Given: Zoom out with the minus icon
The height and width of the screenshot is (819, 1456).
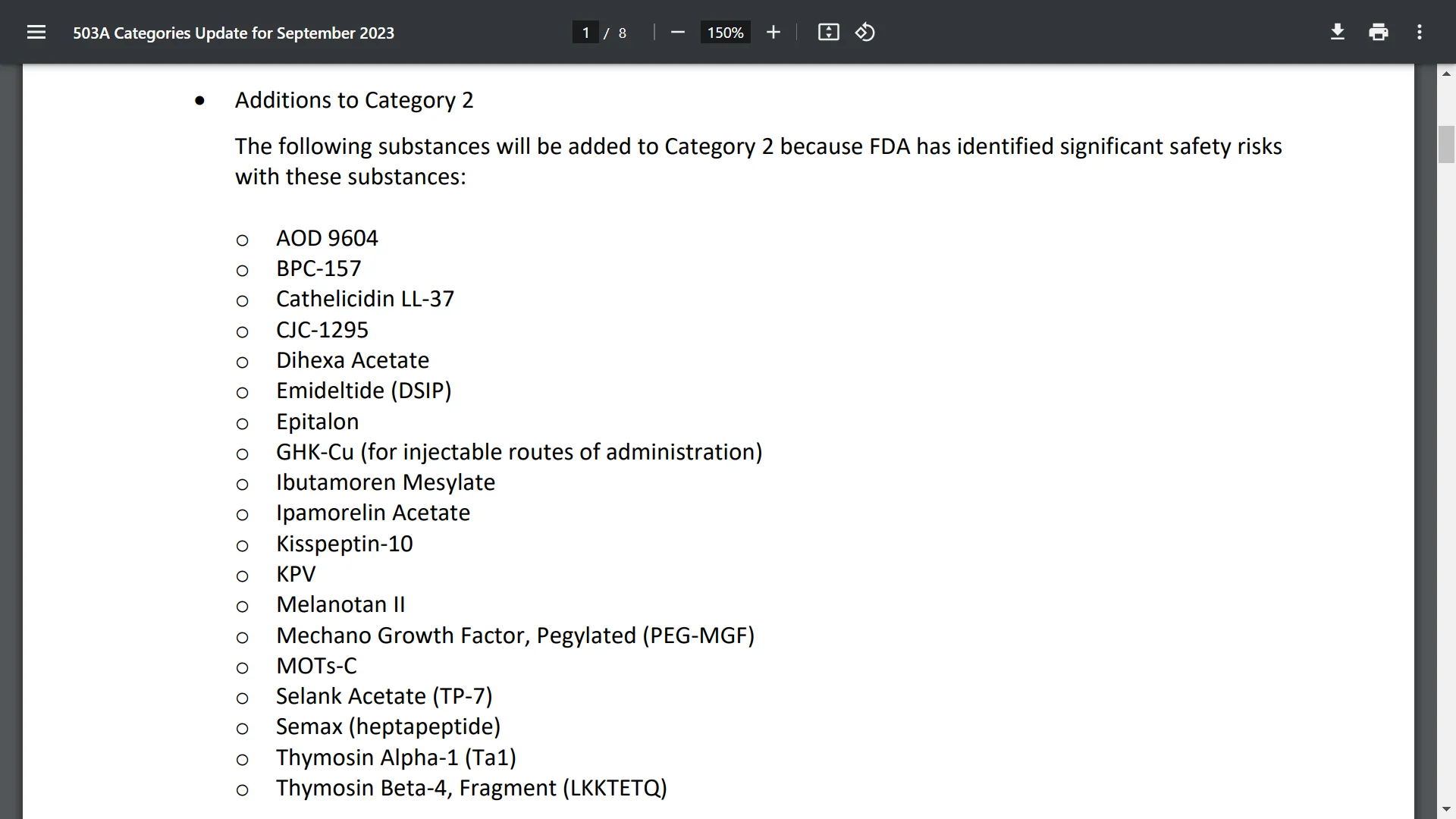Looking at the screenshot, I should [678, 33].
